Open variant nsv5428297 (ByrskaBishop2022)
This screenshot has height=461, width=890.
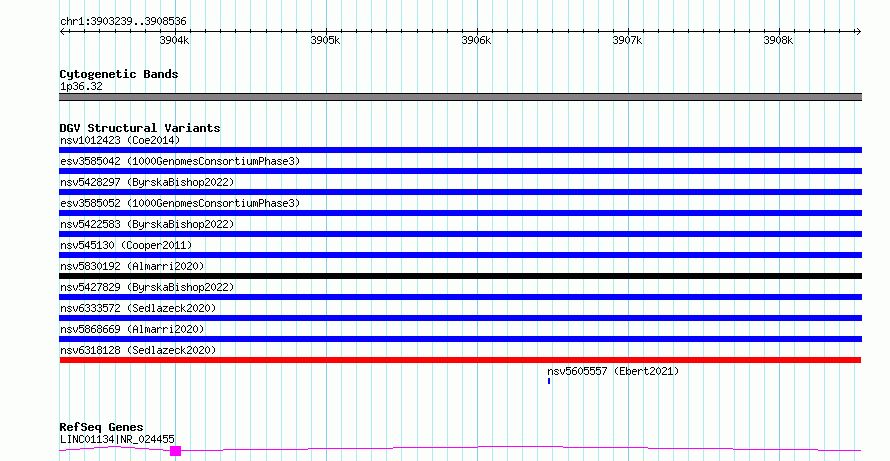(147, 182)
